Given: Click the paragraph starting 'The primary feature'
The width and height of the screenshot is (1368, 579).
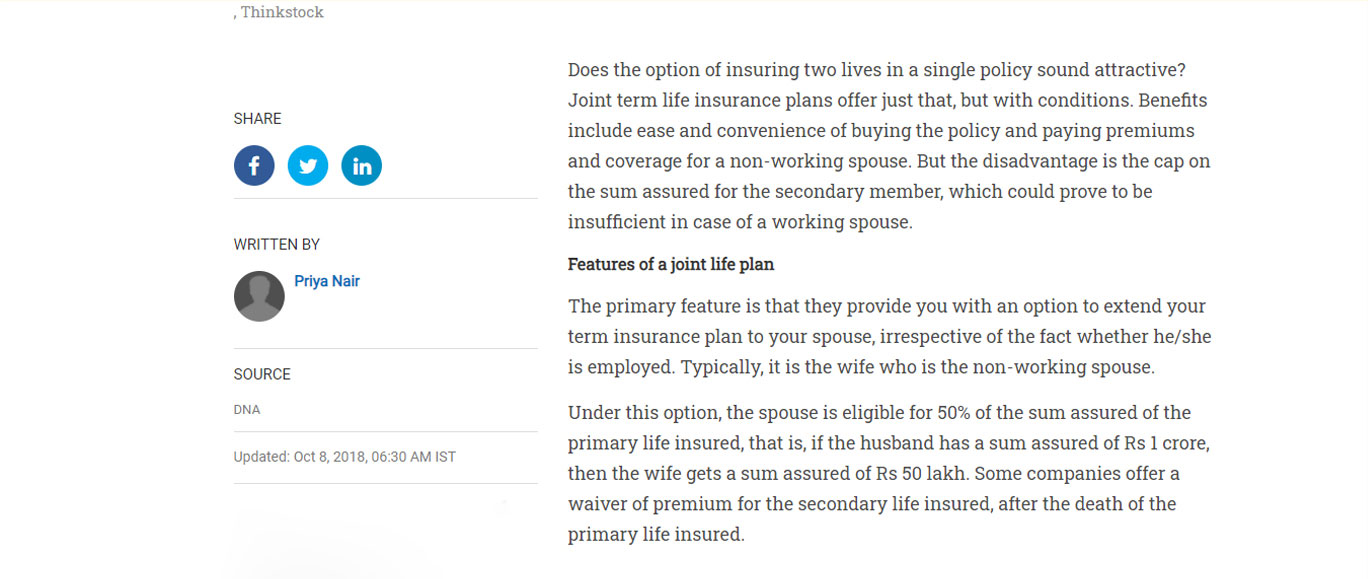Looking at the screenshot, I should 889,337.
